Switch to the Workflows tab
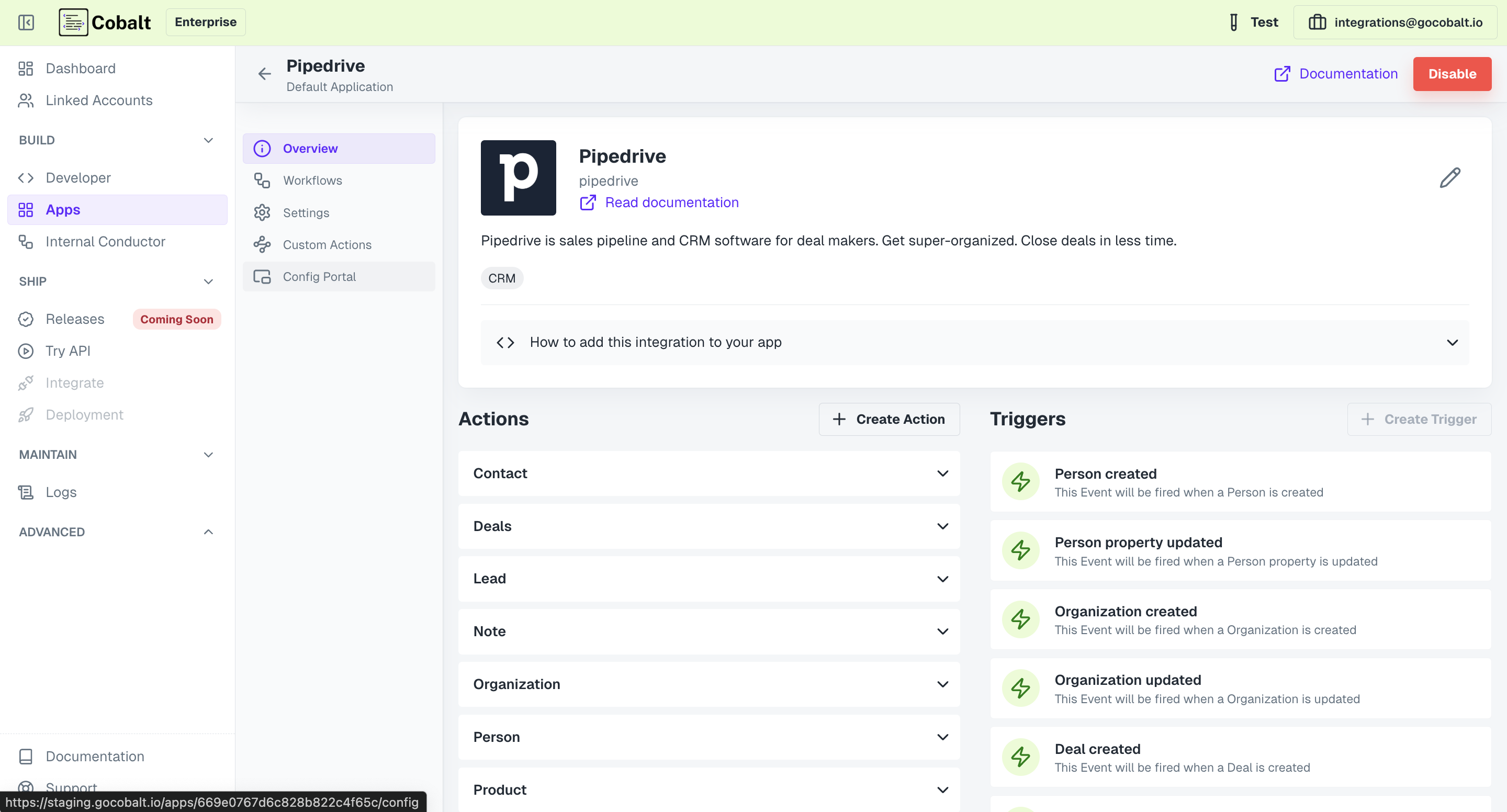Image resolution: width=1507 pixels, height=812 pixels. click(x=312, y=180)
